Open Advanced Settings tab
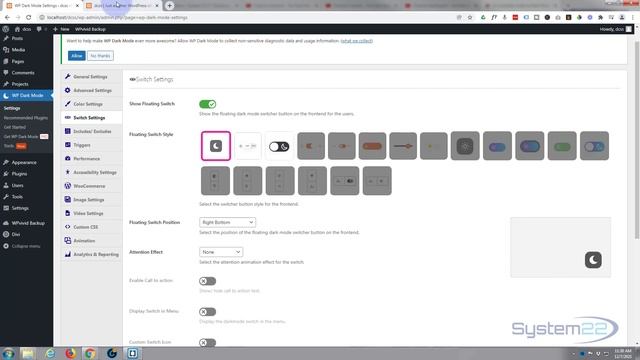Screen dimensions: 640x360 click(x=91, y=90)
